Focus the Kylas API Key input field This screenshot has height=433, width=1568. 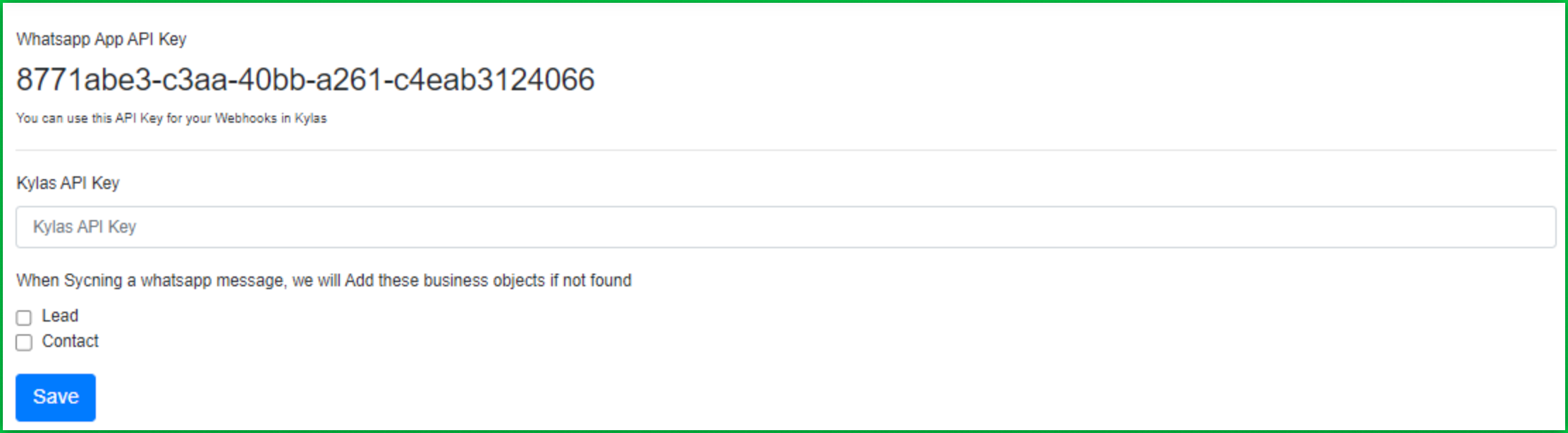coord(785,227)
